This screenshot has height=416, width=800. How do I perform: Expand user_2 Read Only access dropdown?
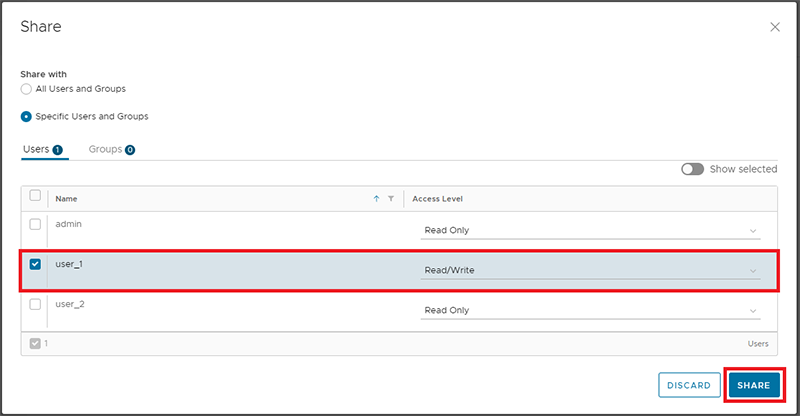click(x=590, y=310)
